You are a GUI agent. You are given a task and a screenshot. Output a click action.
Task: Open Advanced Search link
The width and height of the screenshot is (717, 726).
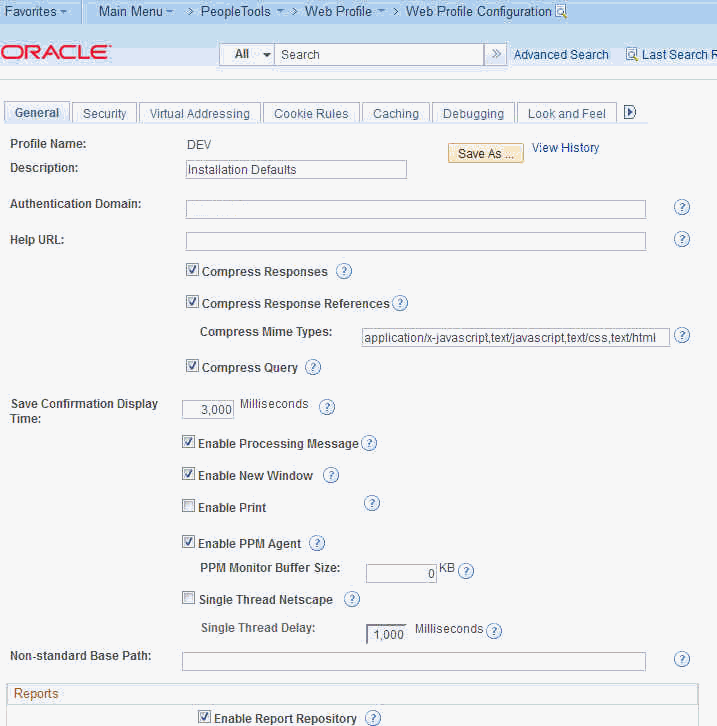pyautogui.click(x=561, y=55)
